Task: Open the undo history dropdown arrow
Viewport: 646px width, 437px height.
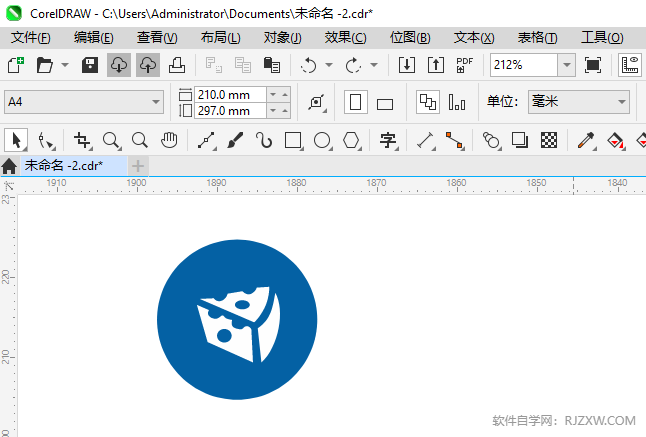Action: 329,65
